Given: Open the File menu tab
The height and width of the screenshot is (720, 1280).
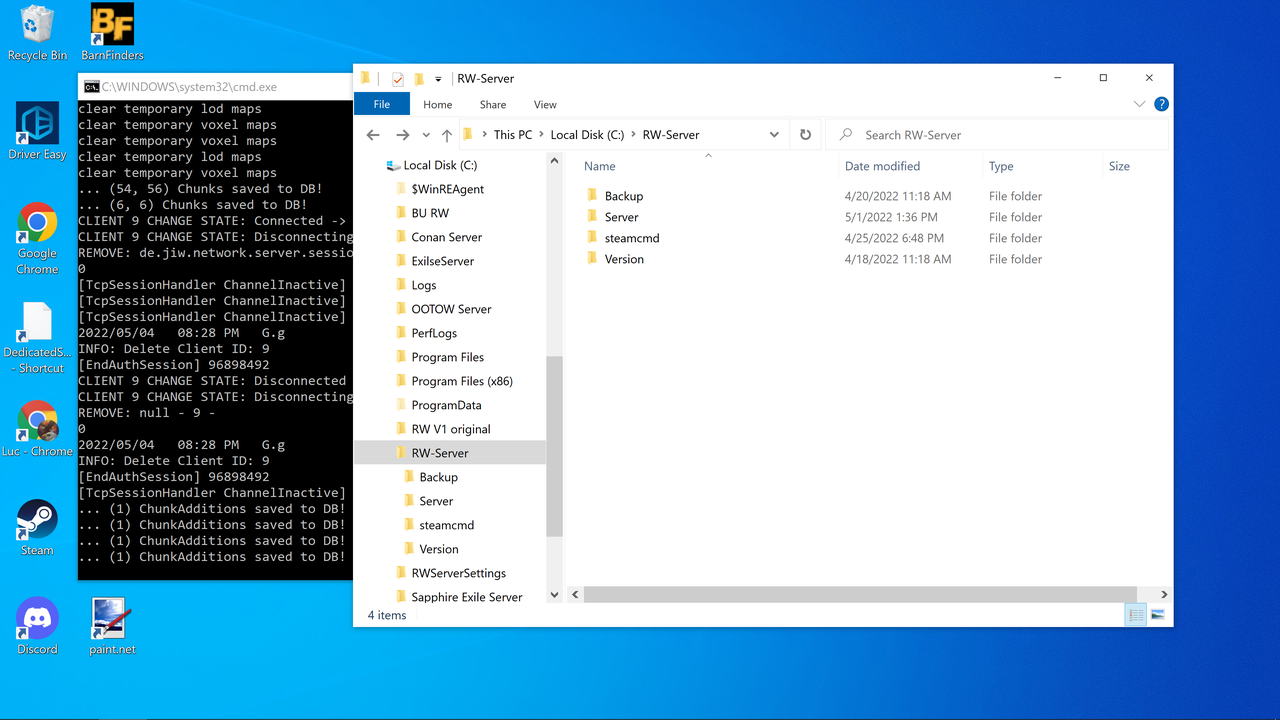Looking at the screenshot, I should 382,104.
